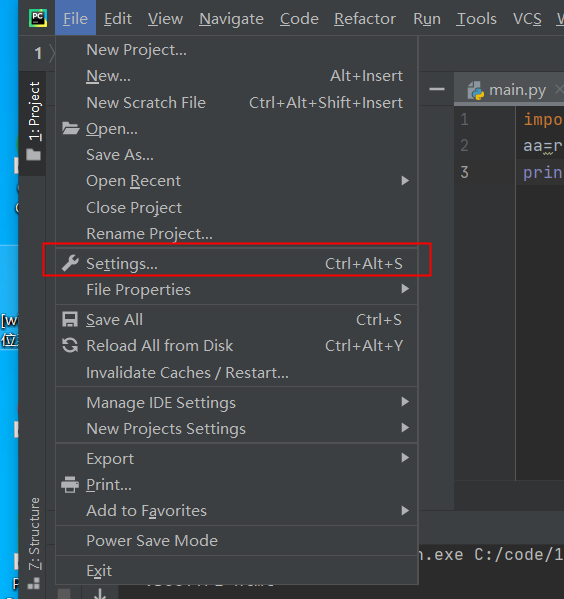Click the download arrow icon at bottom

click(x=100, y=593)
